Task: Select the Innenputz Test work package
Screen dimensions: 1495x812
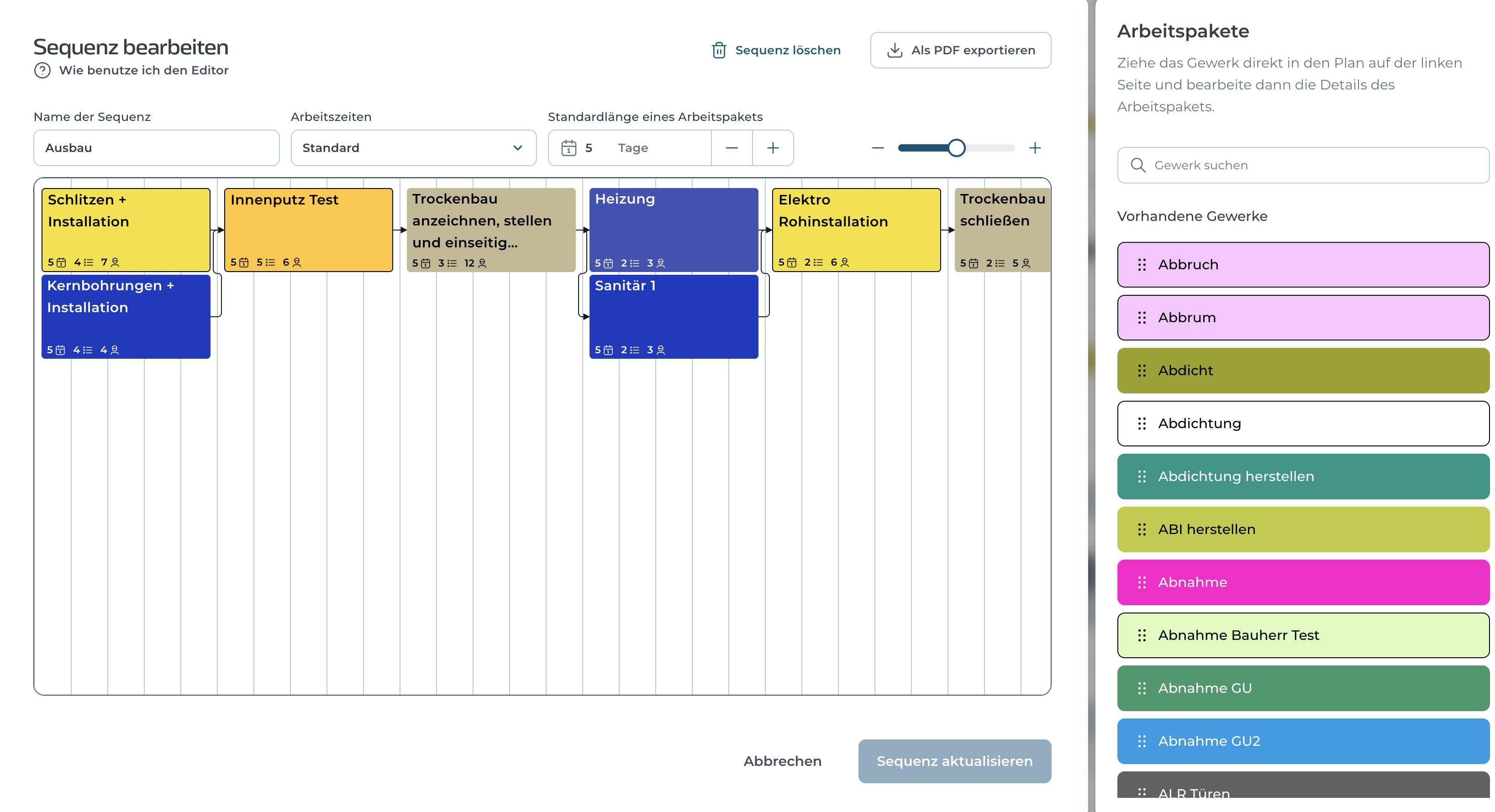Action: coord(308,230)
